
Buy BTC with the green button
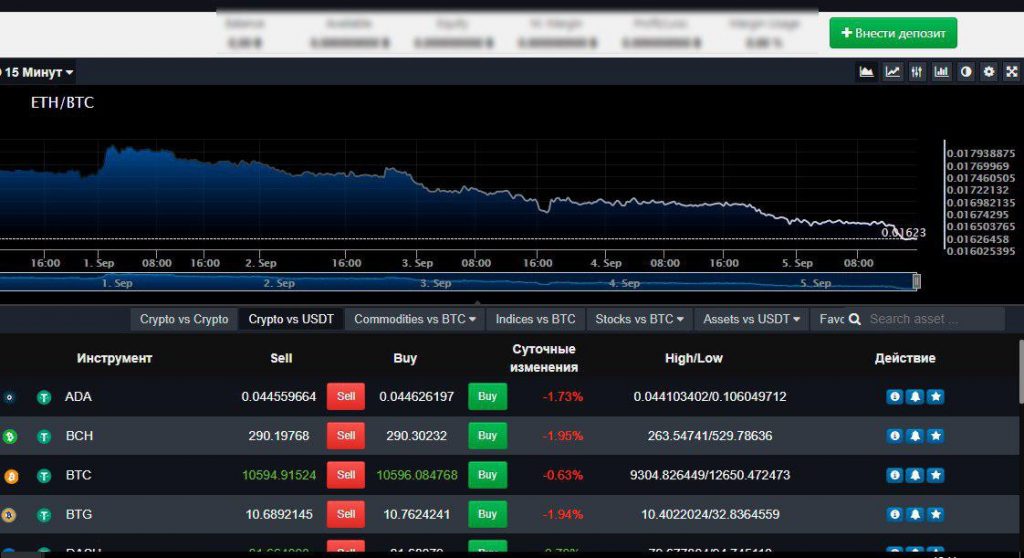[487, 475]
